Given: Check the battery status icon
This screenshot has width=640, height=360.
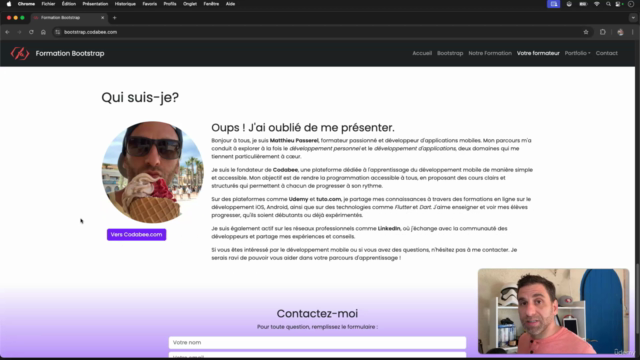Looking at the screenshot, I should point(583,4).
